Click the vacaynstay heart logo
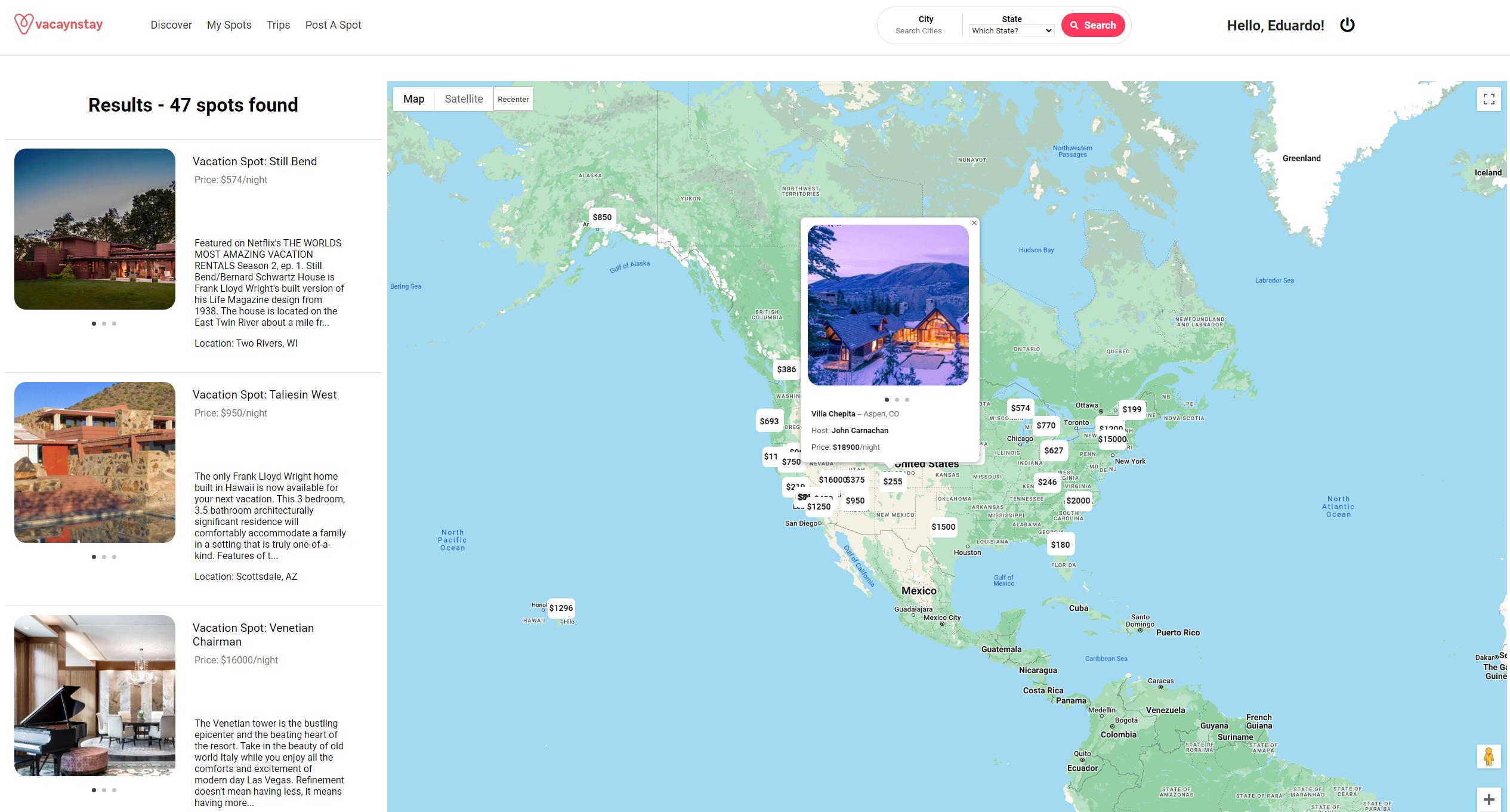The height and width of the screenshot is (812, 1510). (23, 24)
